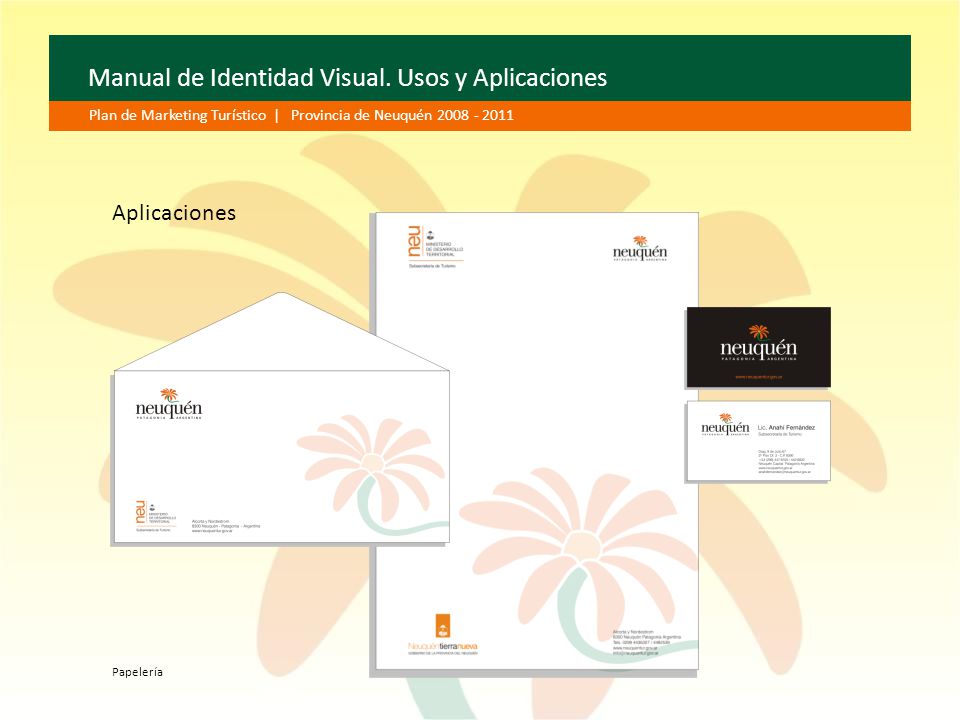Click the orange web address on black card
This screenshot has height=720, width=960.
pyautogui.click(x=759, y=377)
